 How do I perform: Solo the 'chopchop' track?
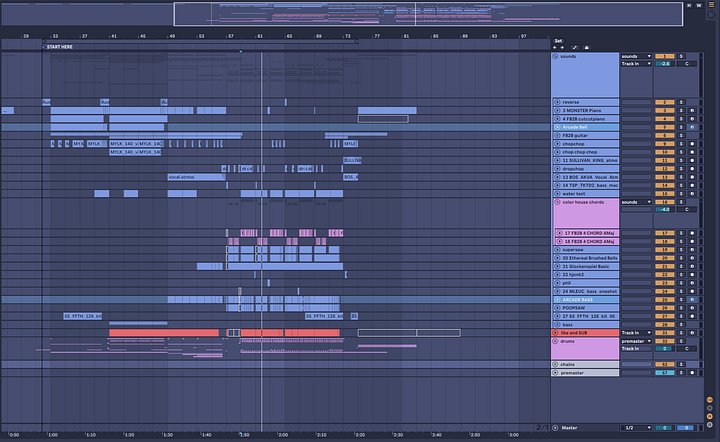[x=682, y=144]
